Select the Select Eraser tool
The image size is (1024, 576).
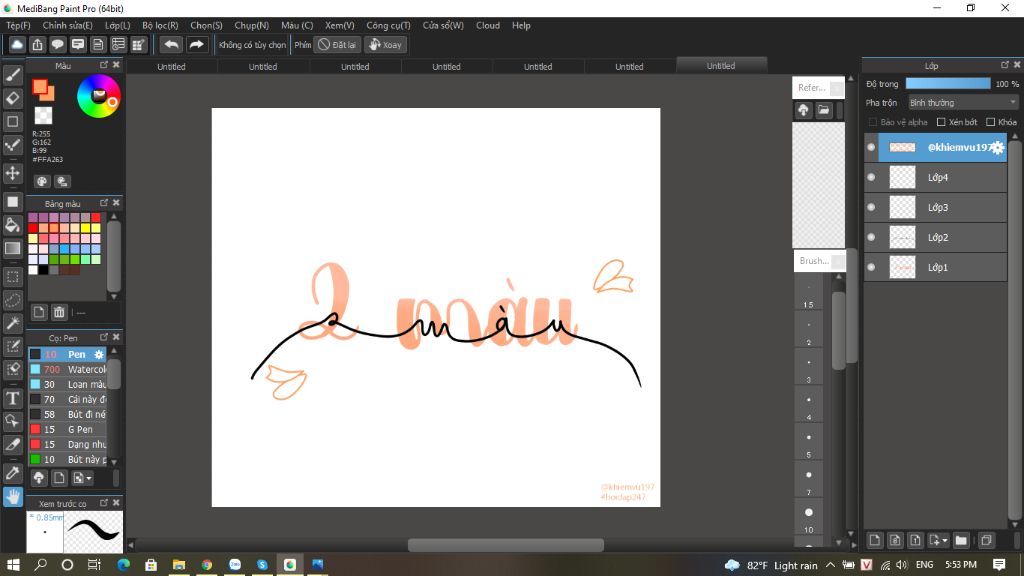(12, 369)
